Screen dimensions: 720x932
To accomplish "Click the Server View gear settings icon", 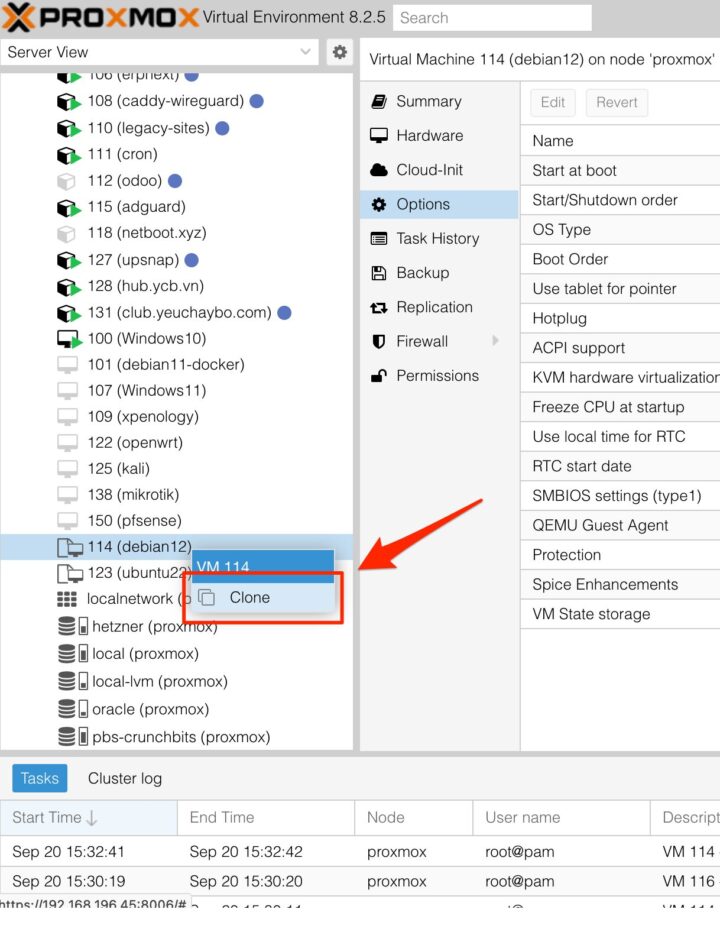I will click(340, 52).
